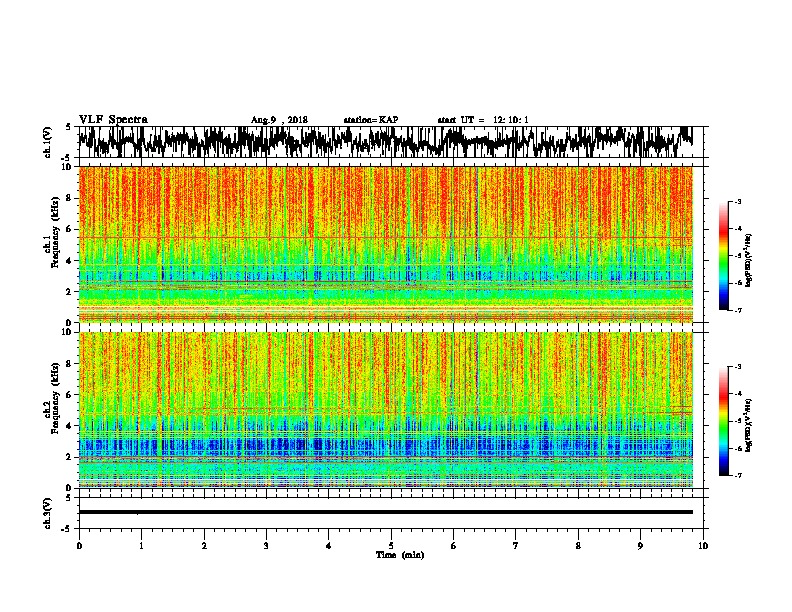Click the "4" tick on the time axis
Viewport: 792px width, 612px height.
(x=329, y=546)
